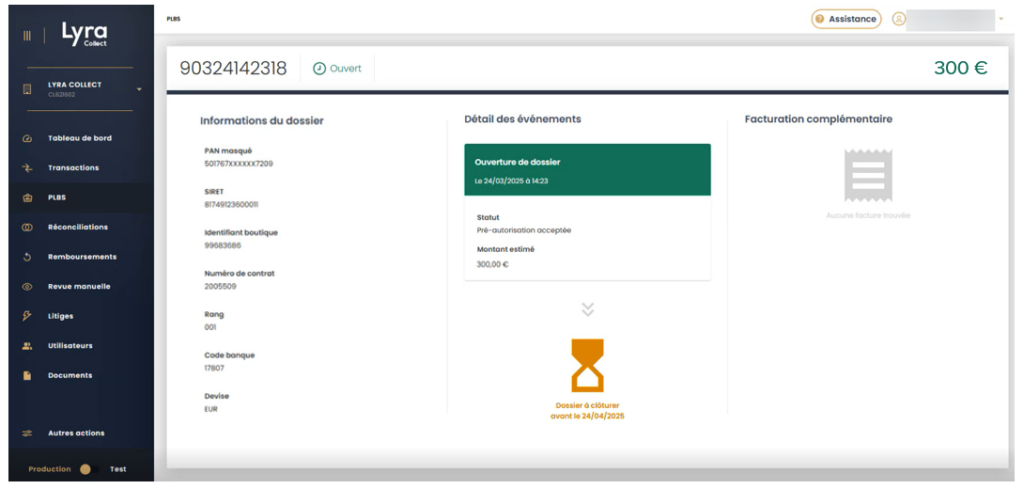Click the Code banque value 17807
Screen dimensions: 1024x489
click(x=214, y=368)
